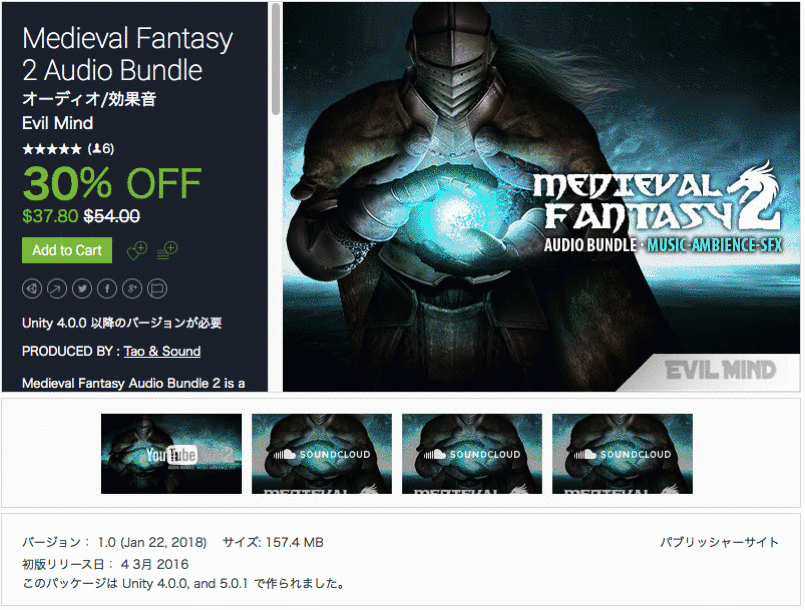Click the flag report icon

click(x=157, y=289)
